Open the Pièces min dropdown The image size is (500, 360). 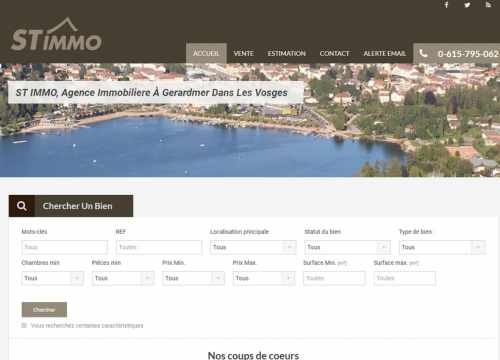click(x=123, y=278)
